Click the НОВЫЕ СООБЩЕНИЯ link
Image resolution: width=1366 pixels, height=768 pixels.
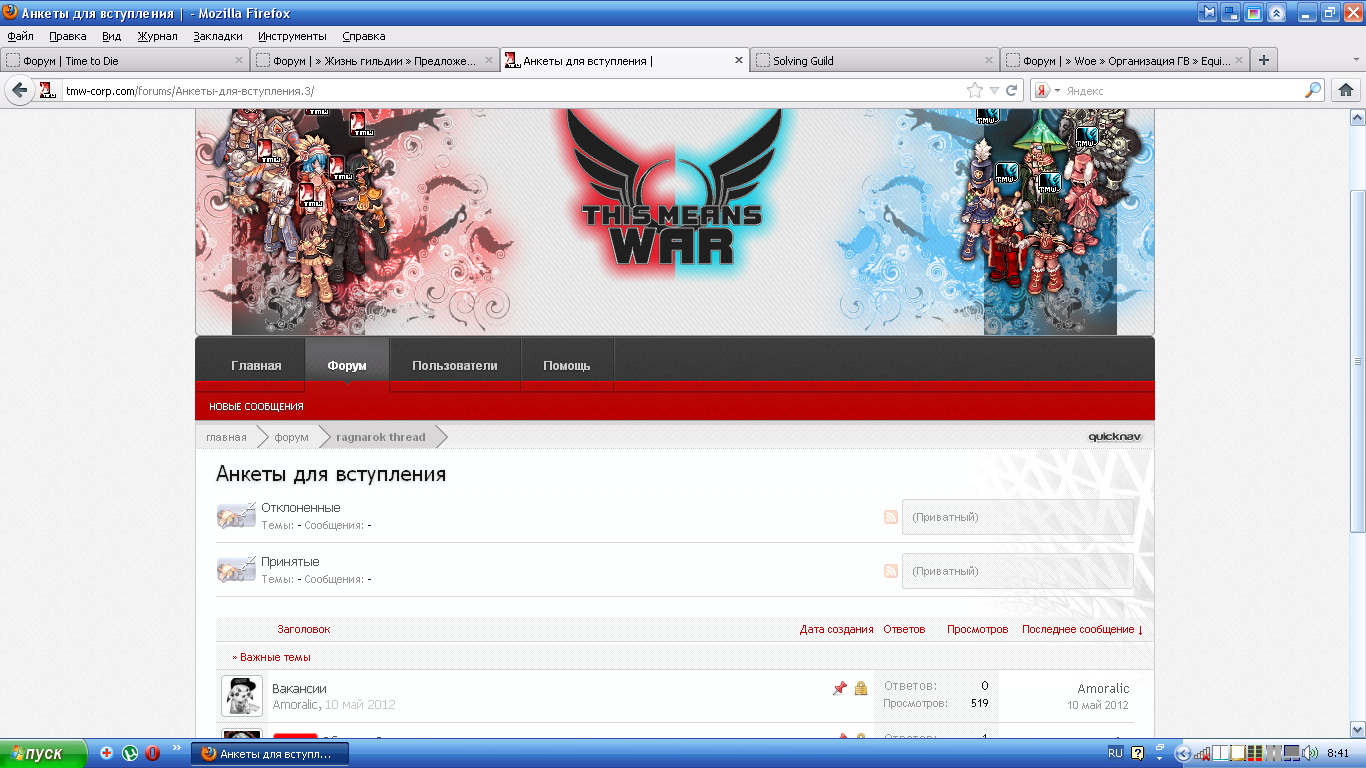[256, 407]
